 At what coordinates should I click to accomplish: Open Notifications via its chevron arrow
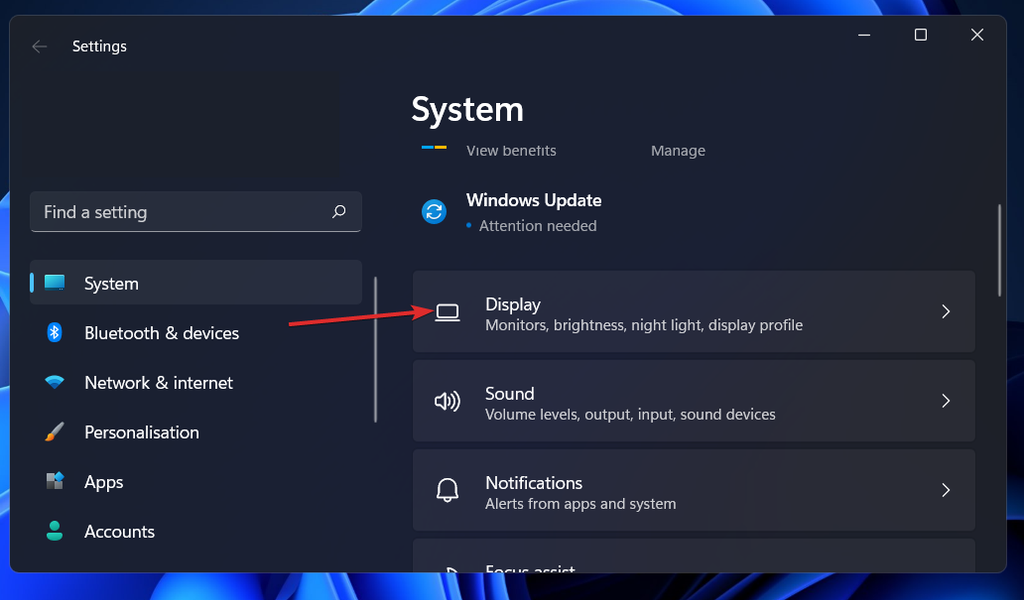click(946, 490)
